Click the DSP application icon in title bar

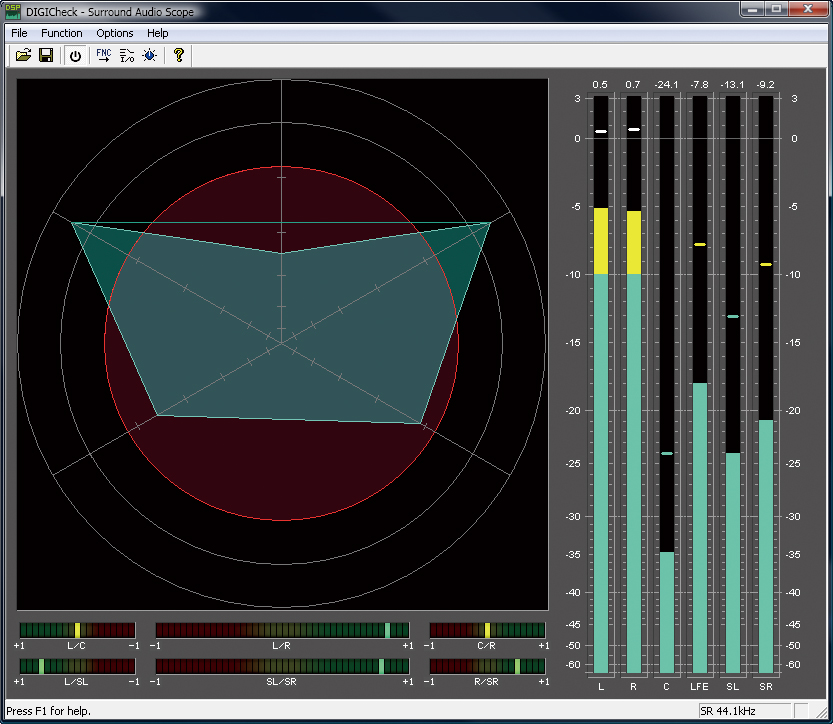point(13,11)
